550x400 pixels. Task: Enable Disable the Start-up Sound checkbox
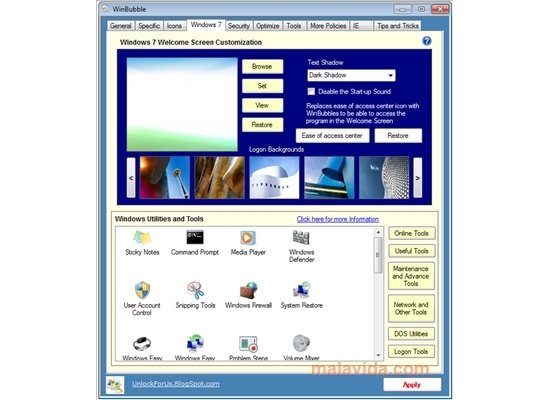[x=311, y=92]
